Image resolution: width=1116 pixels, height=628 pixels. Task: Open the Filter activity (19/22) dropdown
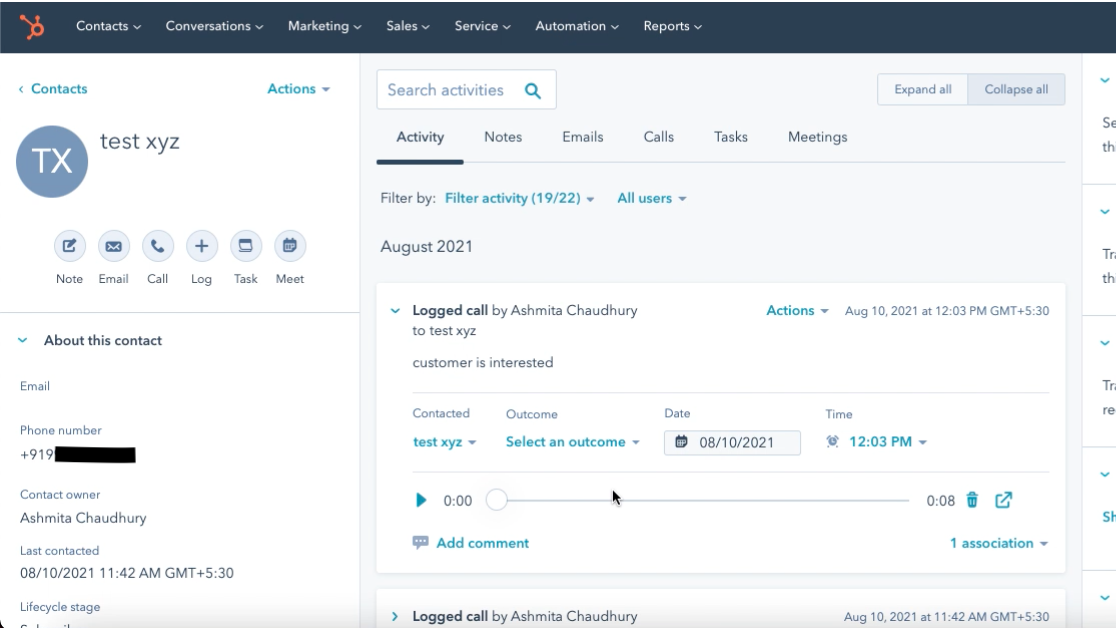tap(519, 199)
